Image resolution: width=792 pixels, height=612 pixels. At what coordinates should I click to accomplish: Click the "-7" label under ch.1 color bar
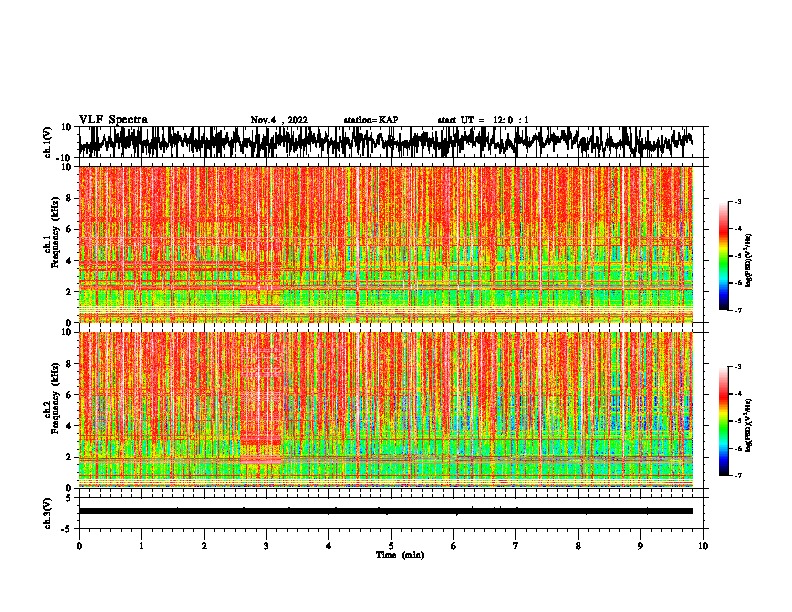tap(737, 310)
